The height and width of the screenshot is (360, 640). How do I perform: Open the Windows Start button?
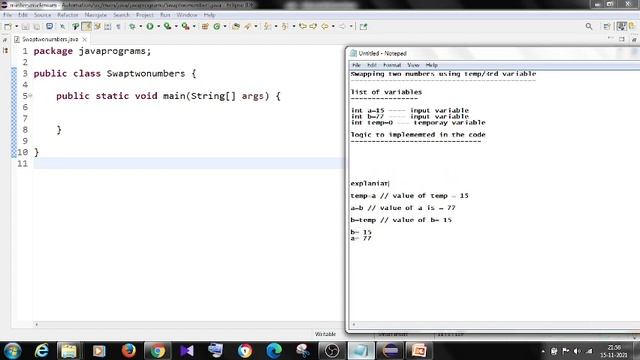tap(12, 351)
